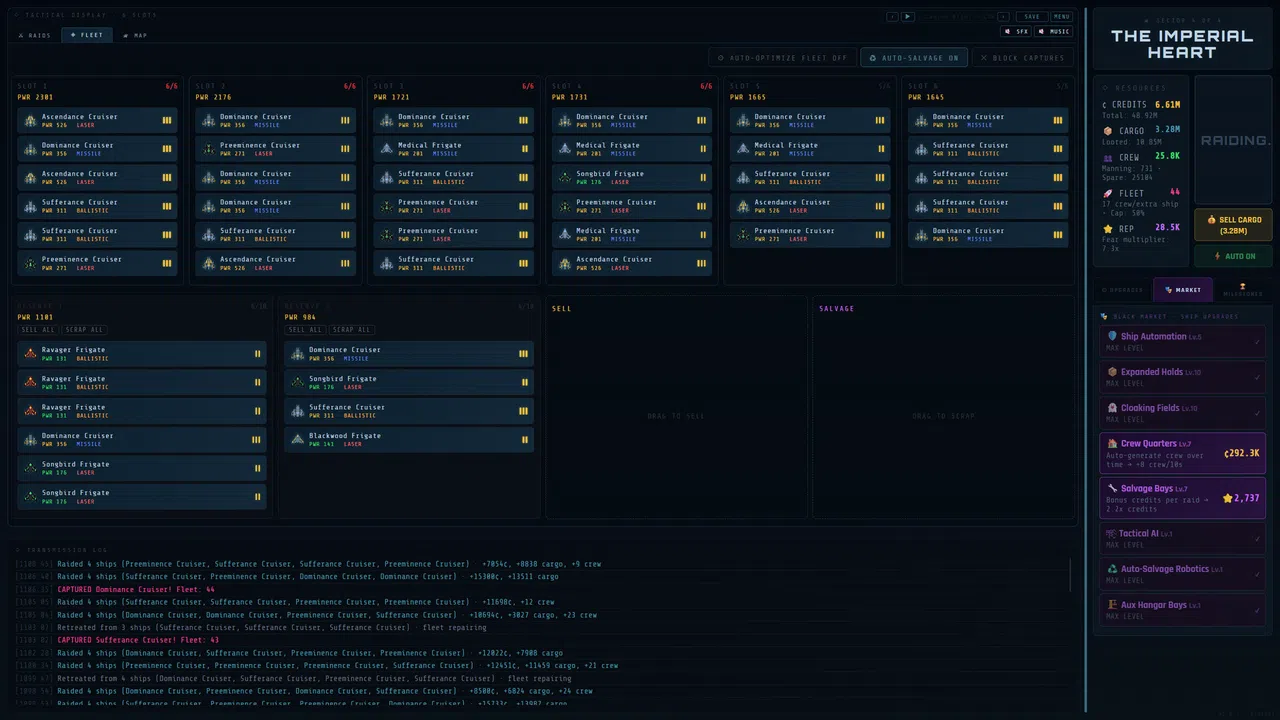Click Sell All in Reserve 2
Screen dimensions: 1280x720
(305, 330)
